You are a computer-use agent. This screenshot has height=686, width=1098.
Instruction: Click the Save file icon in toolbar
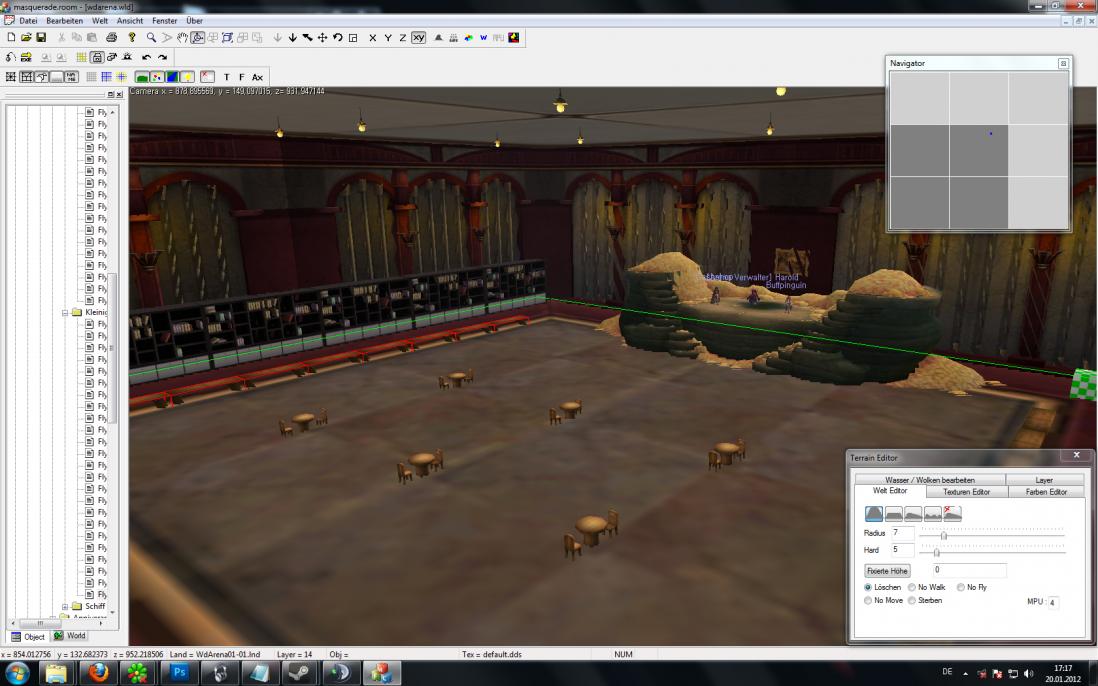(x=41, y=38)
